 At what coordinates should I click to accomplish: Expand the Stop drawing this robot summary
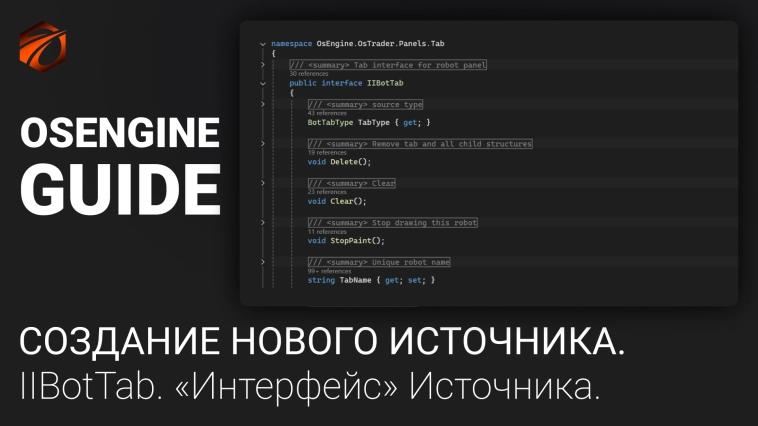(263, 222)
